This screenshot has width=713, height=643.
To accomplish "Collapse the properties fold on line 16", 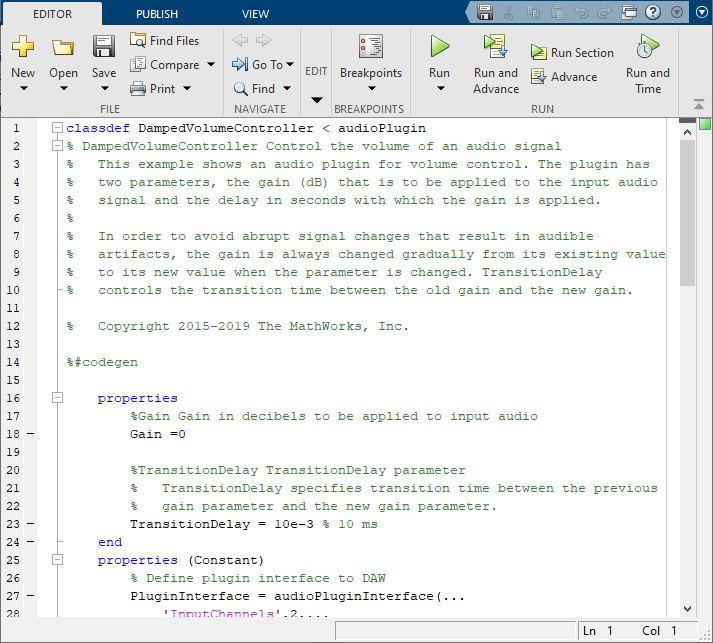I will pyautogui.click(x=57, y=398).
